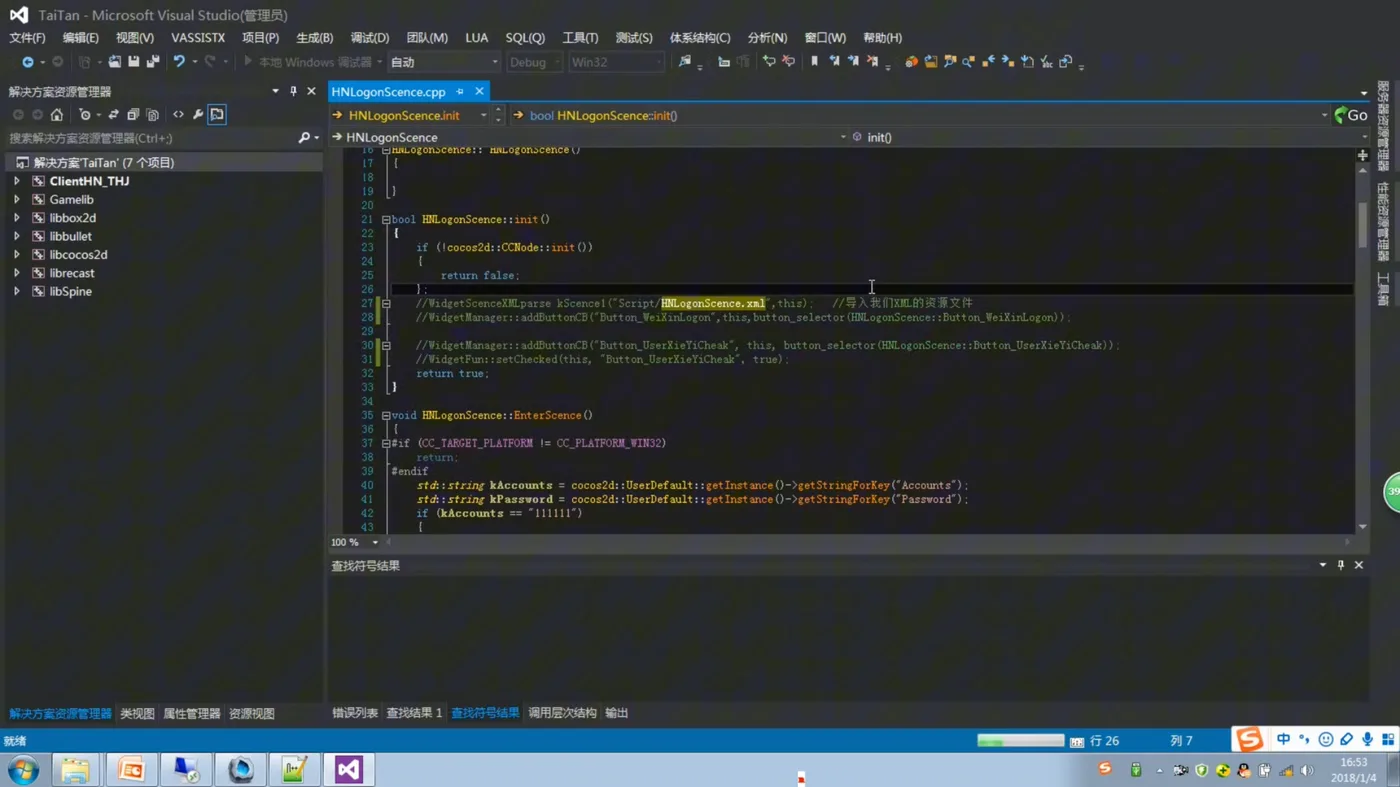The height and width of the screenshot is (787, 1400).
Task: Click Collapse All icon in Solution Explorer
Action: coord(133,115)
